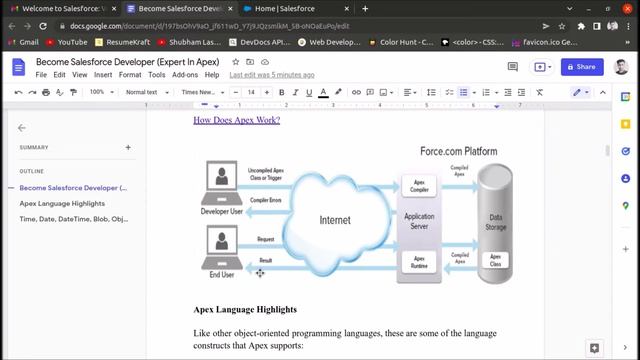Click the Insert link icon
Screen dimensions: 640x360
(356, 93)
